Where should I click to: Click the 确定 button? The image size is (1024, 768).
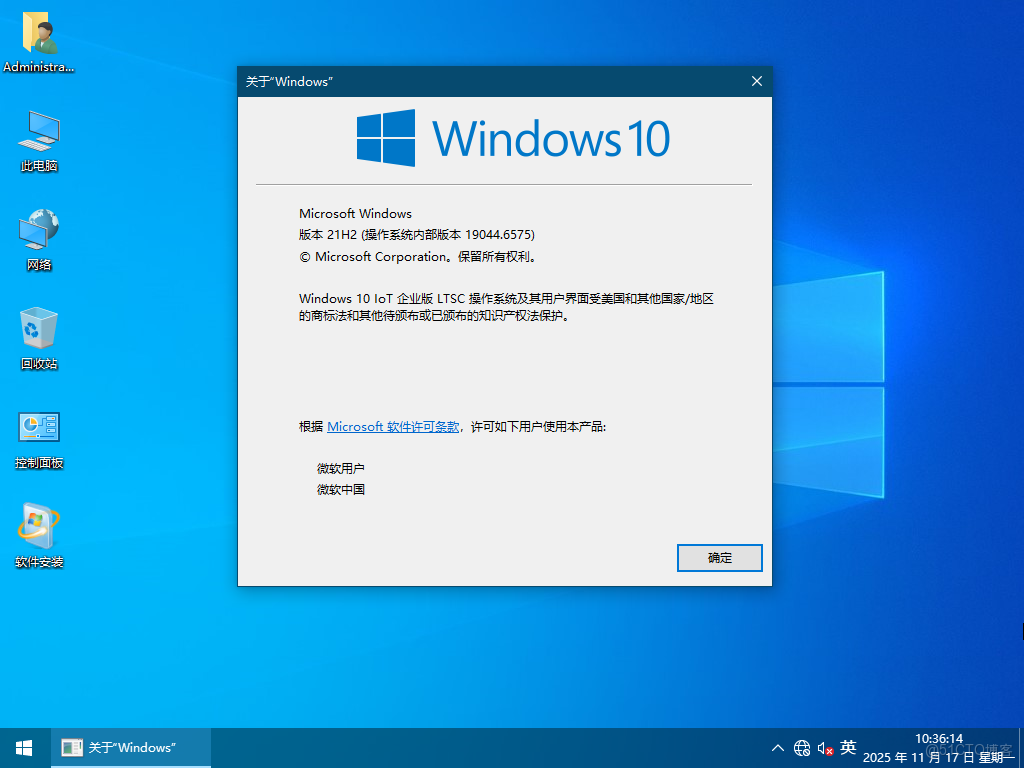[719, 557]
